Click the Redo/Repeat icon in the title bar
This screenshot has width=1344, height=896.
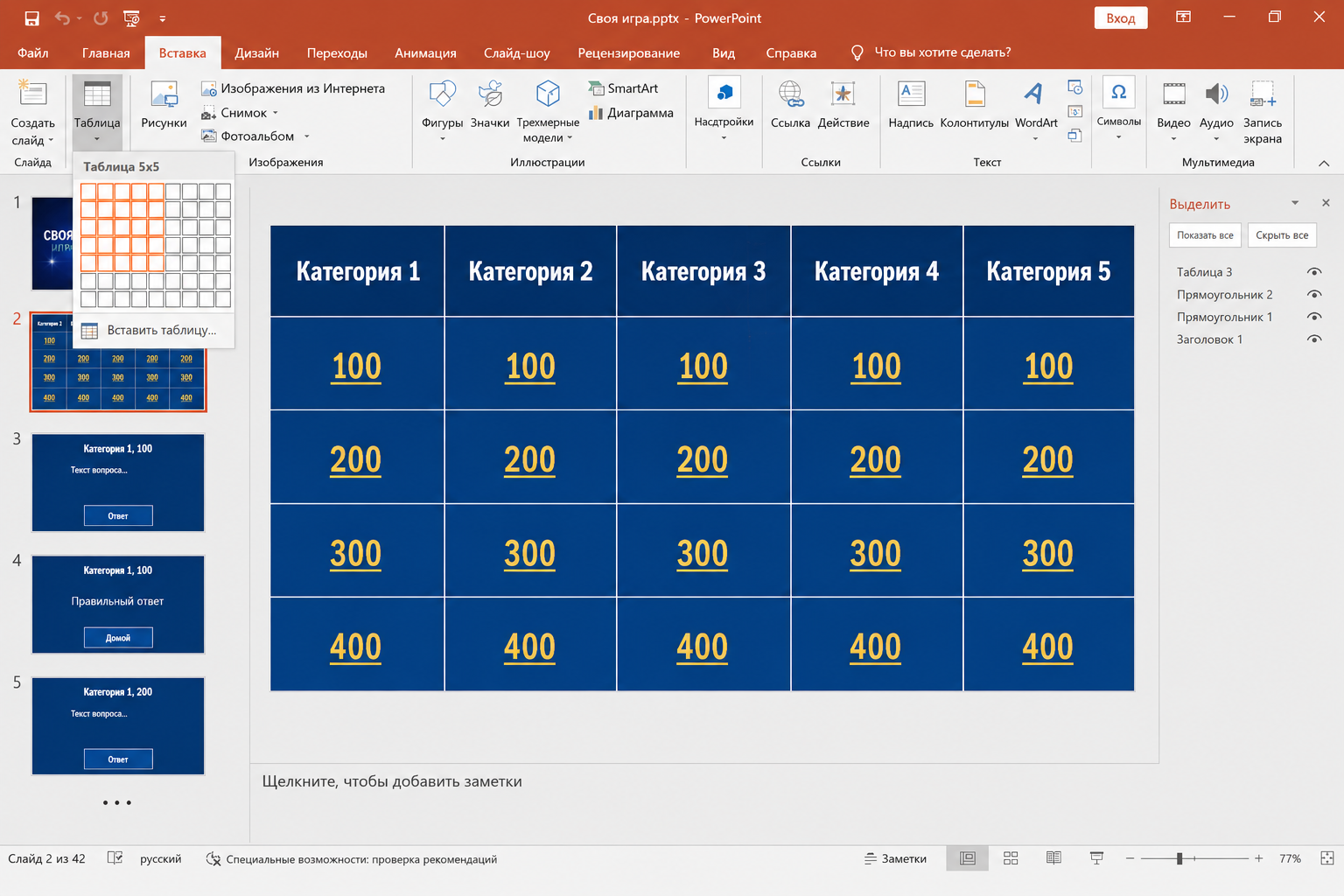coord(101,18)
